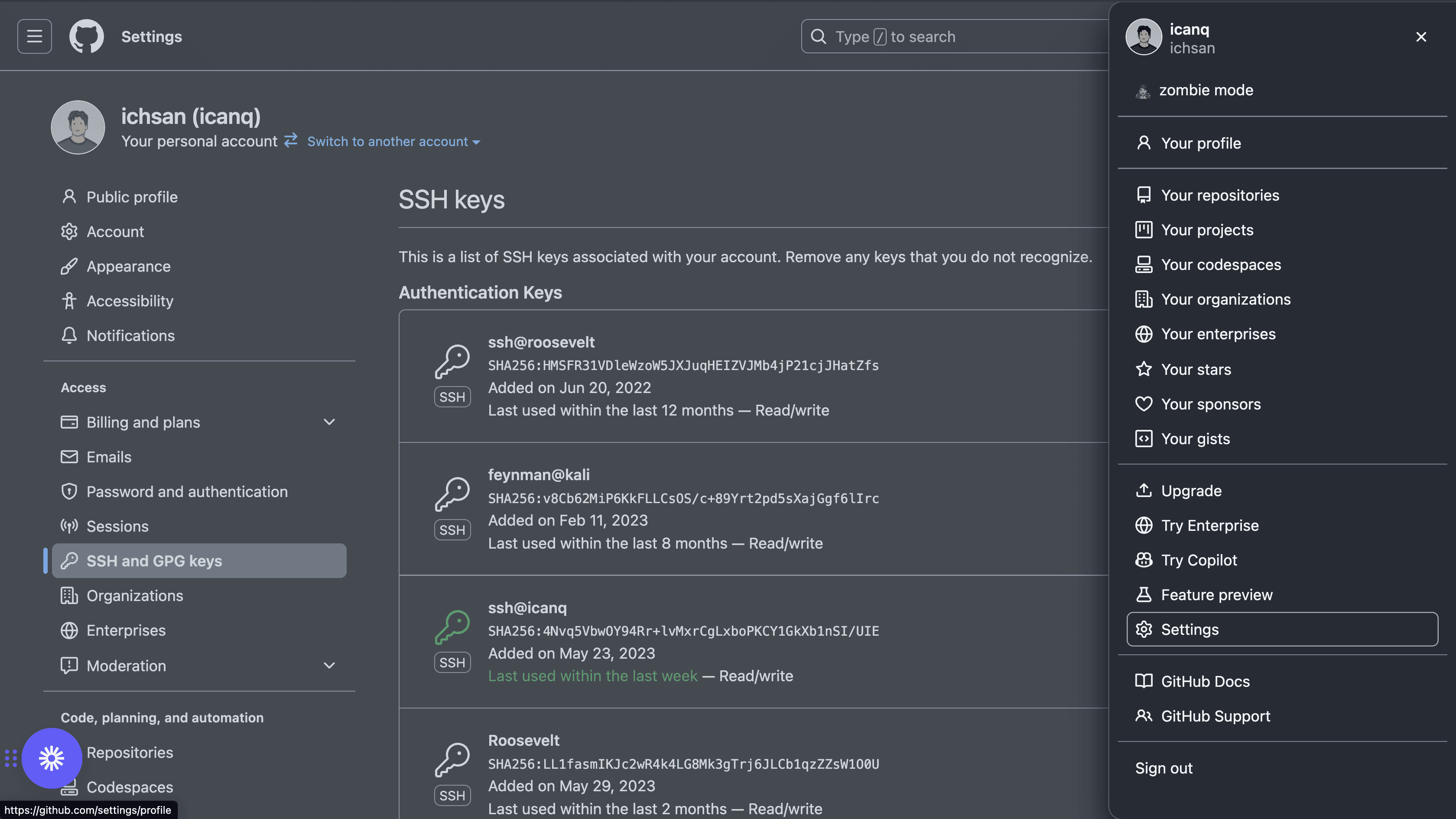
Task: Open the hamburger navigation menu
Action: click(35, 37)
